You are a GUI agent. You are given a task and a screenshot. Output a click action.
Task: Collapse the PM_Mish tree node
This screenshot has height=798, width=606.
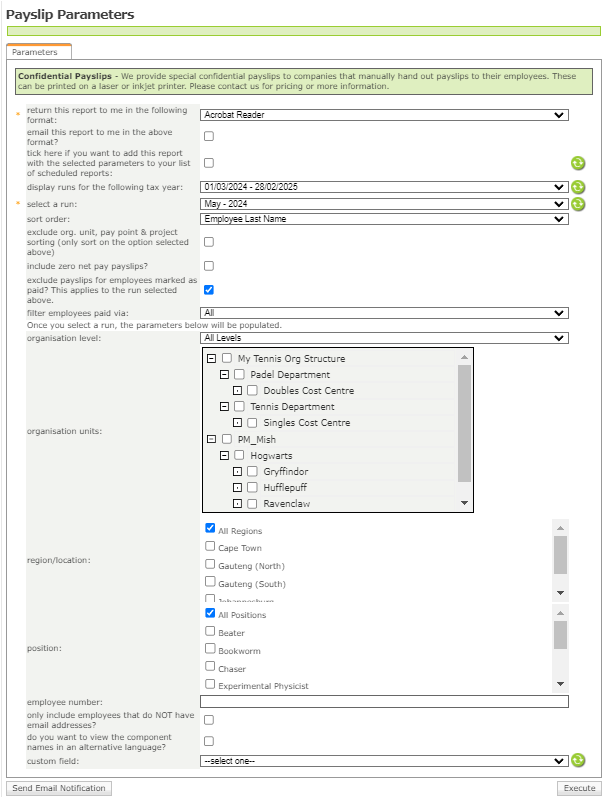coord(212,439)
